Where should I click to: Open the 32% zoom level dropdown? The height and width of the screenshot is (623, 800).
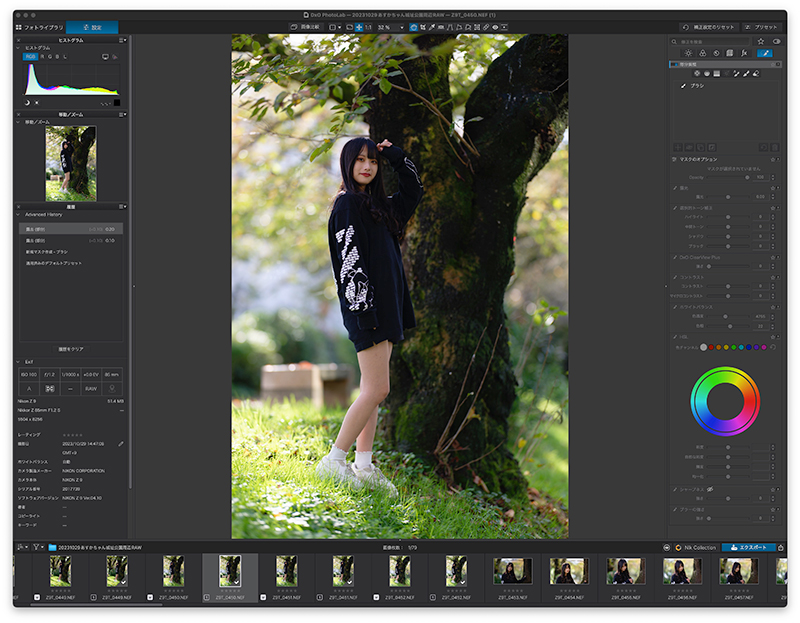point(391,27)
